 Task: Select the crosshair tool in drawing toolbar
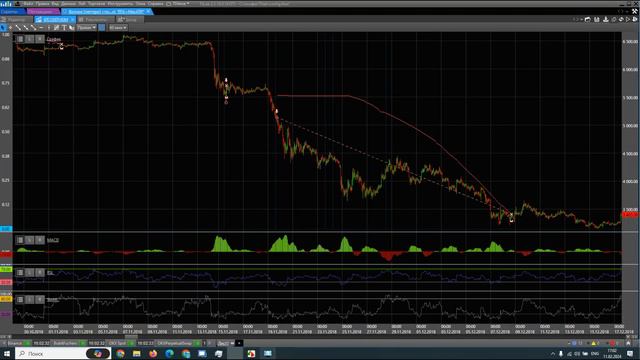[10, 28]
